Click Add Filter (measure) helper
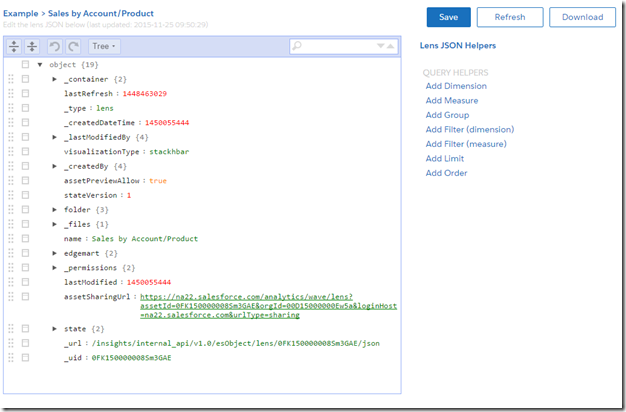 pyautogui.click(x=466, y=144)
